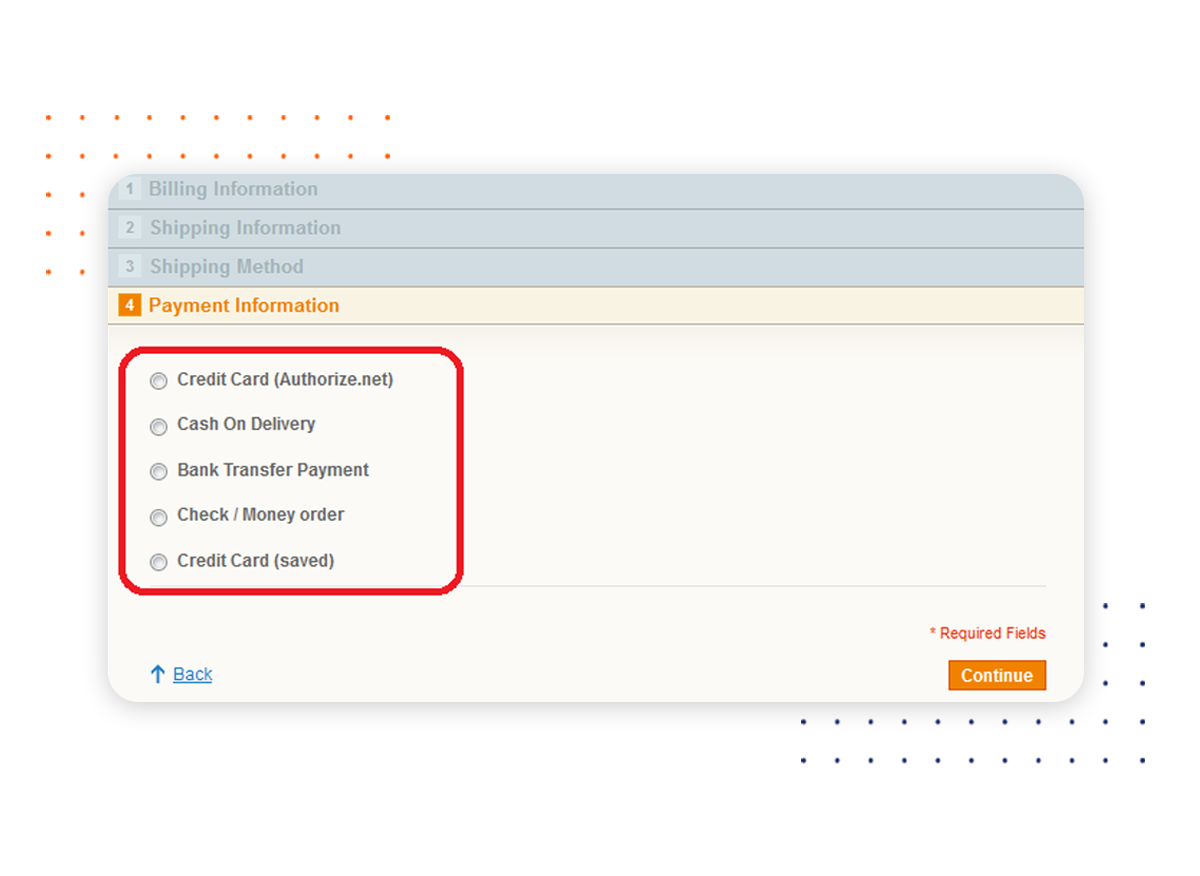
Task: Click the step 2 number badge
Action: [x=129, y=228]
